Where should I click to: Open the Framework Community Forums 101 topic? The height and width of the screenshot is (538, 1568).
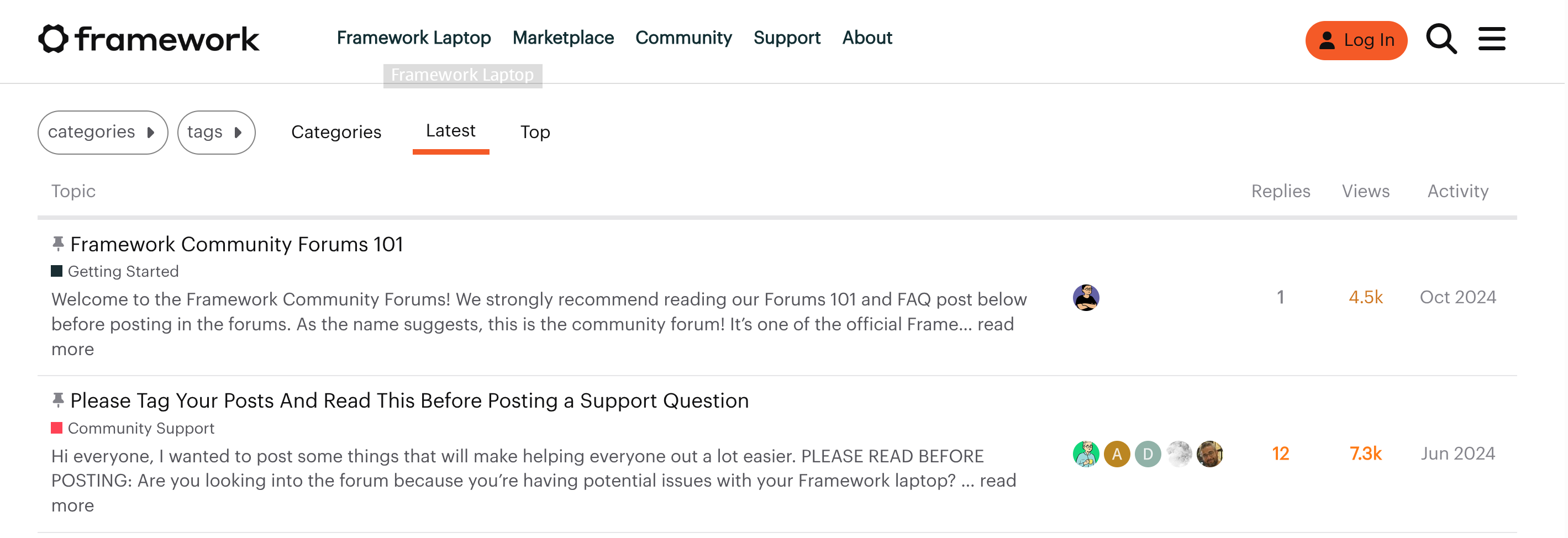(236, 244)
